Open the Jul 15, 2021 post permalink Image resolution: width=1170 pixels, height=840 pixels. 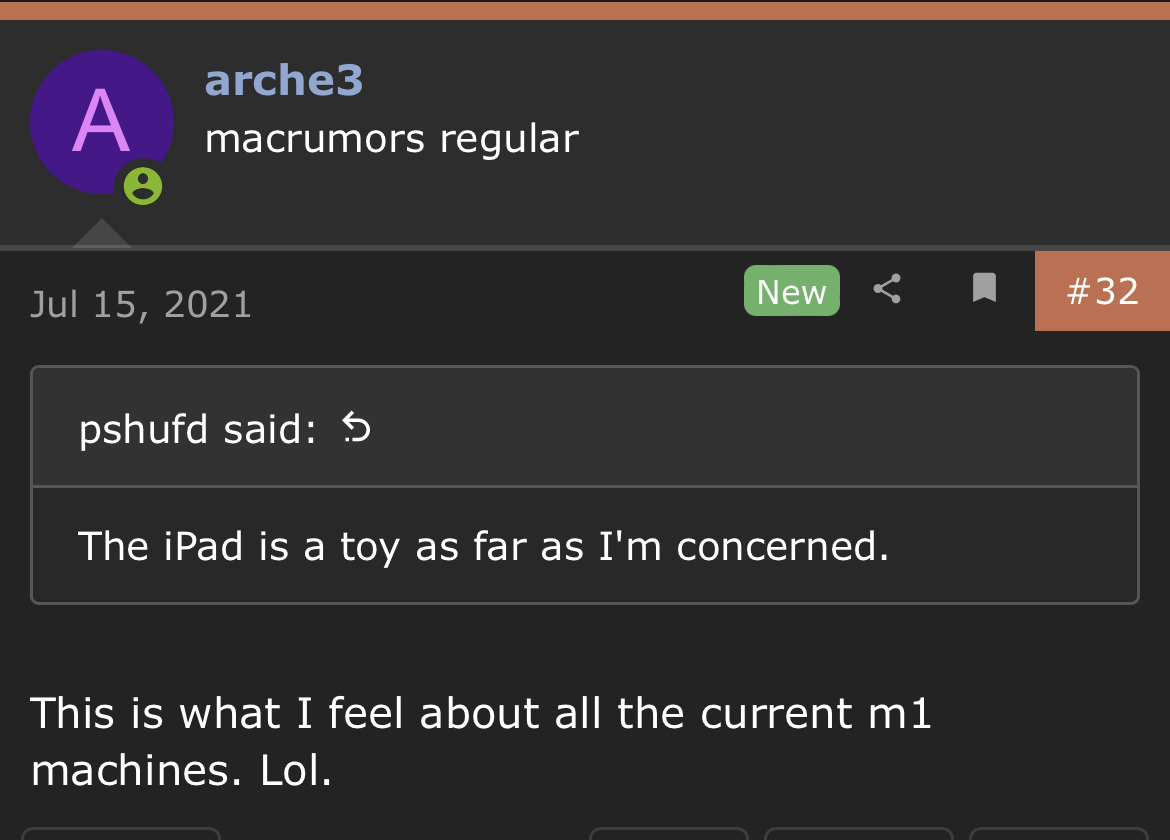tap(141, 304)
